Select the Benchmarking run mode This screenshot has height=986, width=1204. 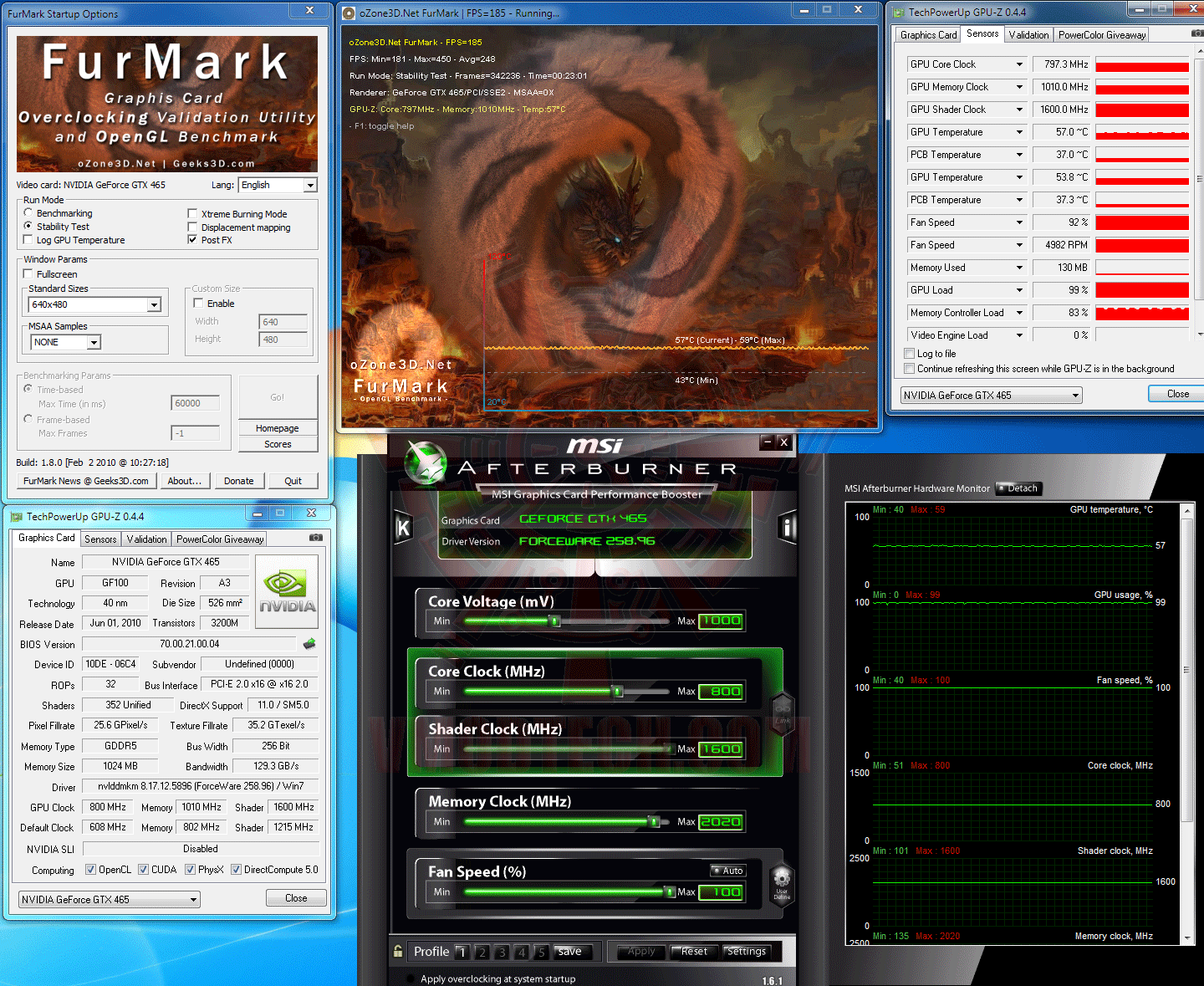pyautogui.click(x=28, y=213)
